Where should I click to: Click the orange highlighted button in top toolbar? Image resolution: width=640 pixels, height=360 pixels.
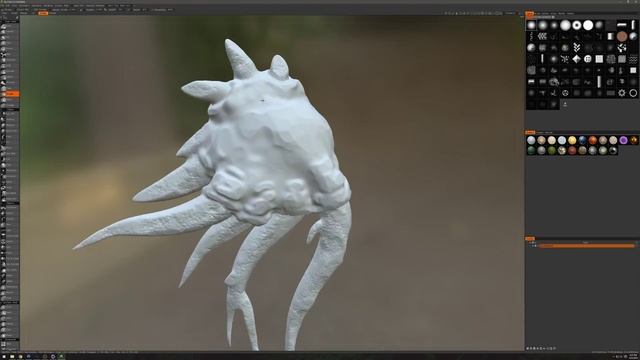[x=43, y=13]
